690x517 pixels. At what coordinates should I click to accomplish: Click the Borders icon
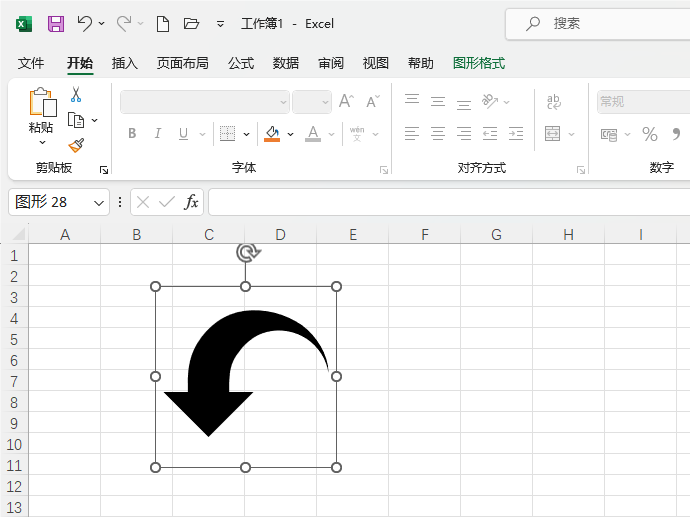pyautogui.click(x=228, y=133)
